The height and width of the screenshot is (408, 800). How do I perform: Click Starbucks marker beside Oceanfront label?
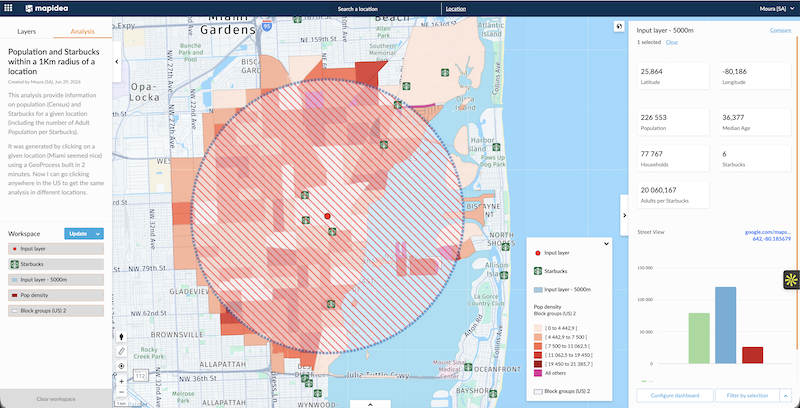click(x=469, y=368)
